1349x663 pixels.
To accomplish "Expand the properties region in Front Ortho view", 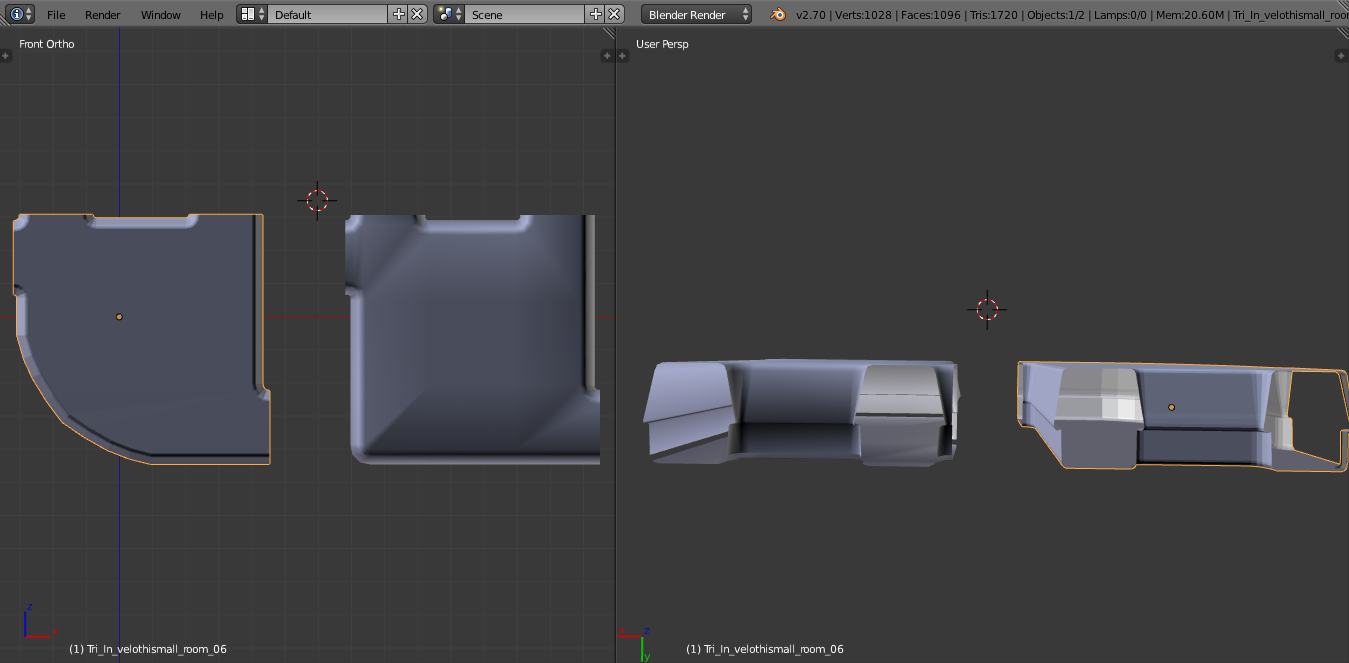I will tap(609, 56).
